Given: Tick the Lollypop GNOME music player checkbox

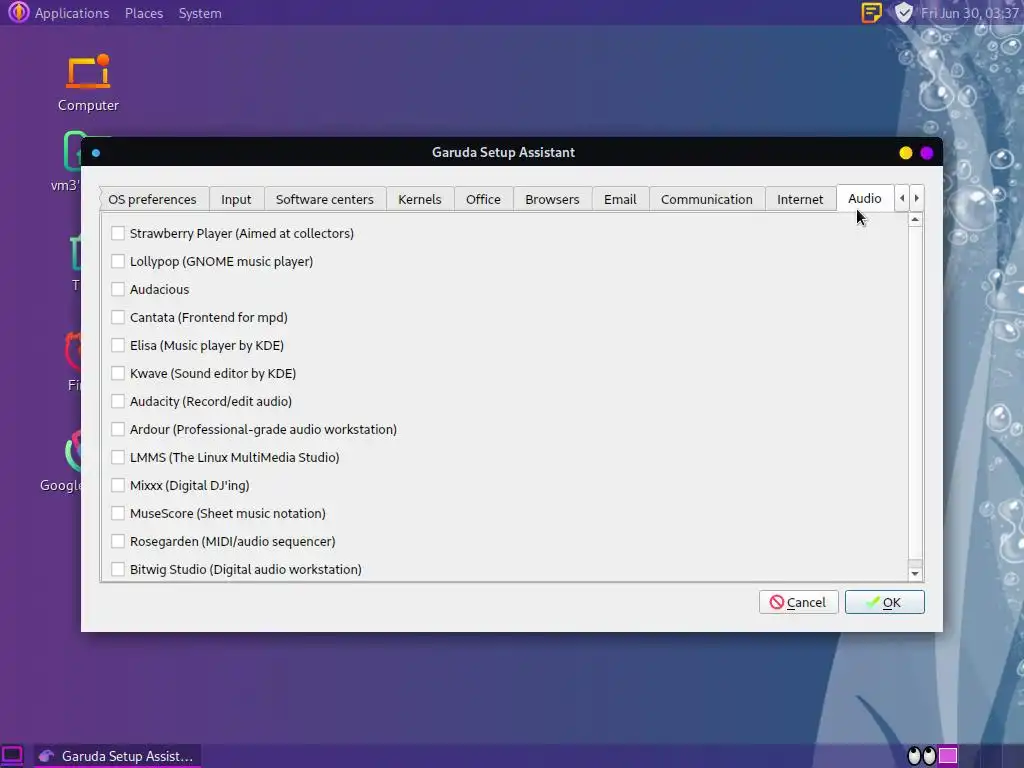Looking at the screenshot, I should coord(118,261).
